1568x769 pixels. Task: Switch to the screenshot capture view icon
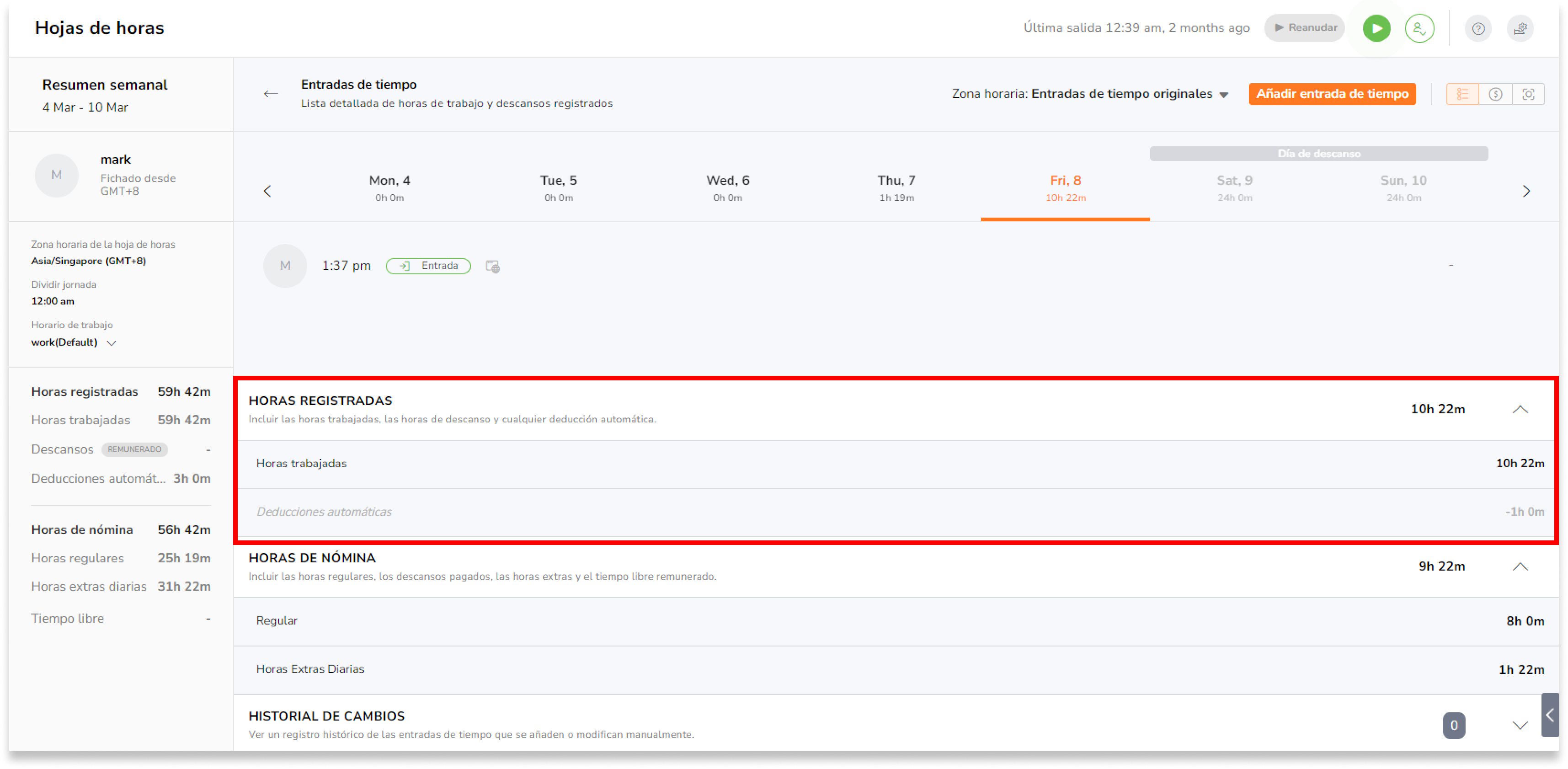point(1528,94)
